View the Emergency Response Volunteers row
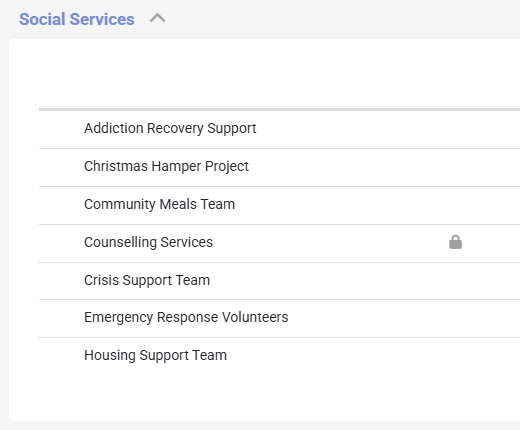Screen dimensions: 520x430 [x=279, y=318]
